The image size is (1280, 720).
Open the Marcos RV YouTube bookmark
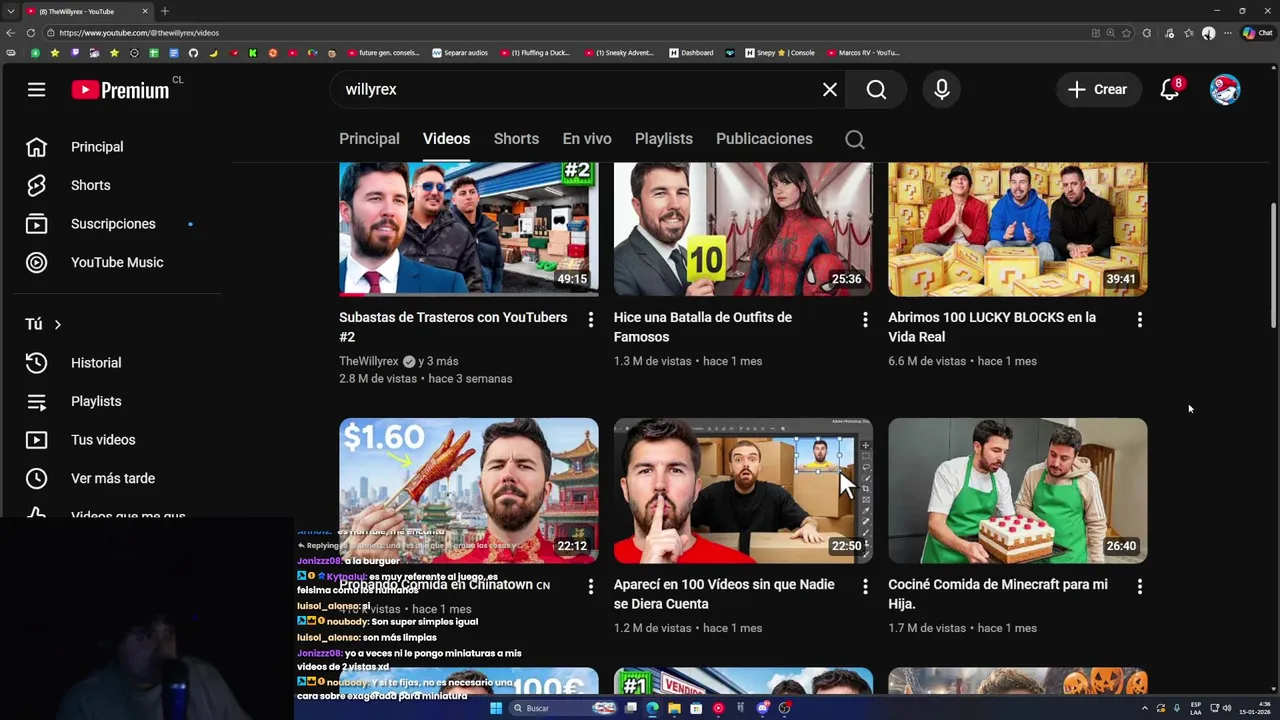[863, 53]
